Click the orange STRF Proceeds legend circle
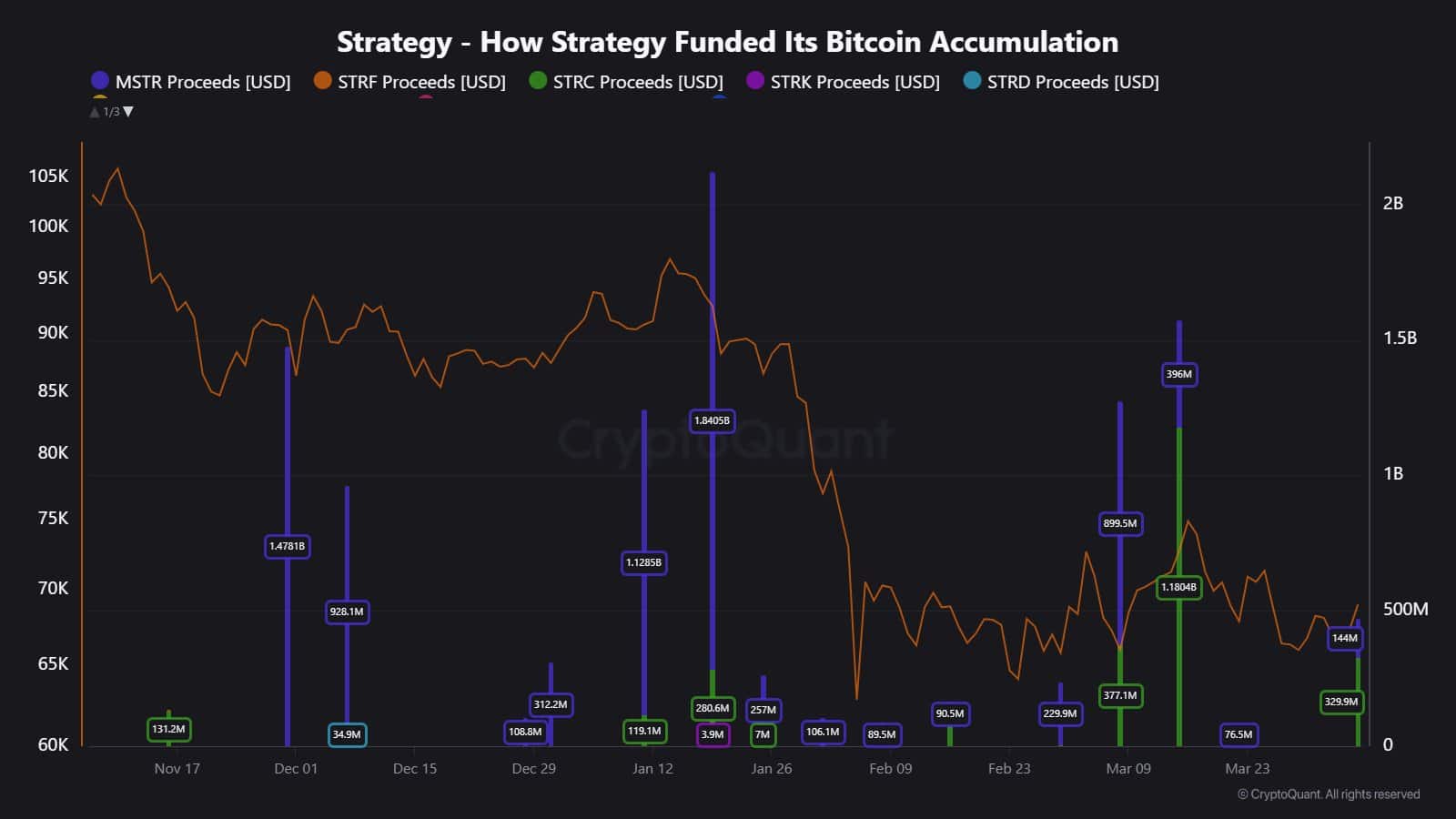The height and width of the screenshot is (819, 1456). (x=322, y=81)
